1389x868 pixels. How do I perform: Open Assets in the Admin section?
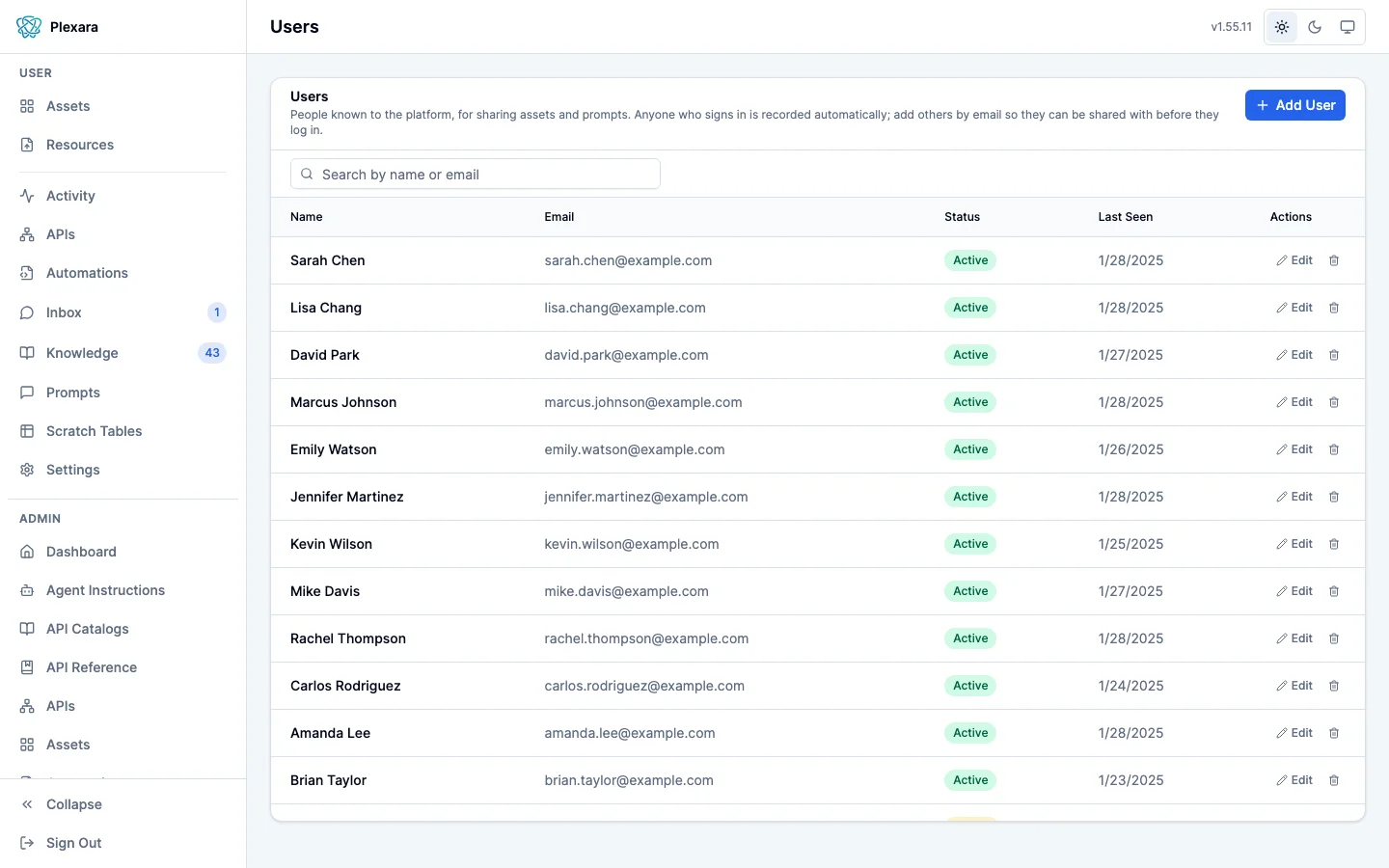tap(123, 745)
